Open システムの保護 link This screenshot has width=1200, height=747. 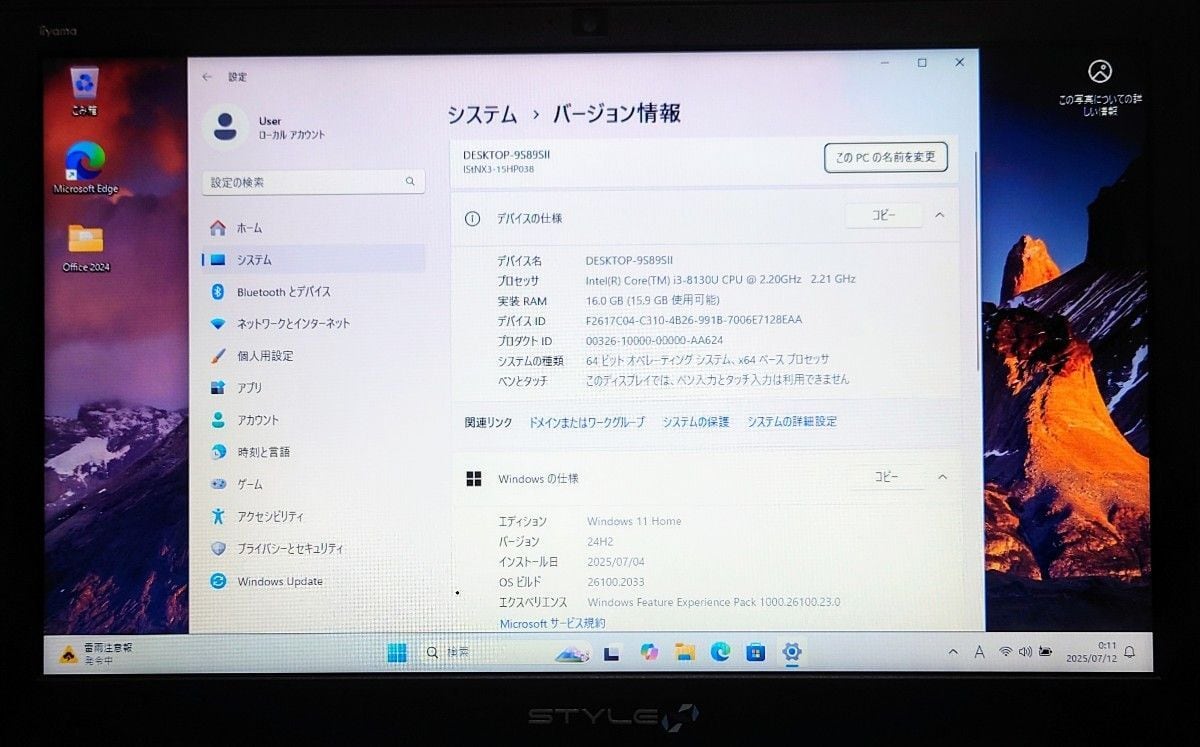(x=696, y=422)
